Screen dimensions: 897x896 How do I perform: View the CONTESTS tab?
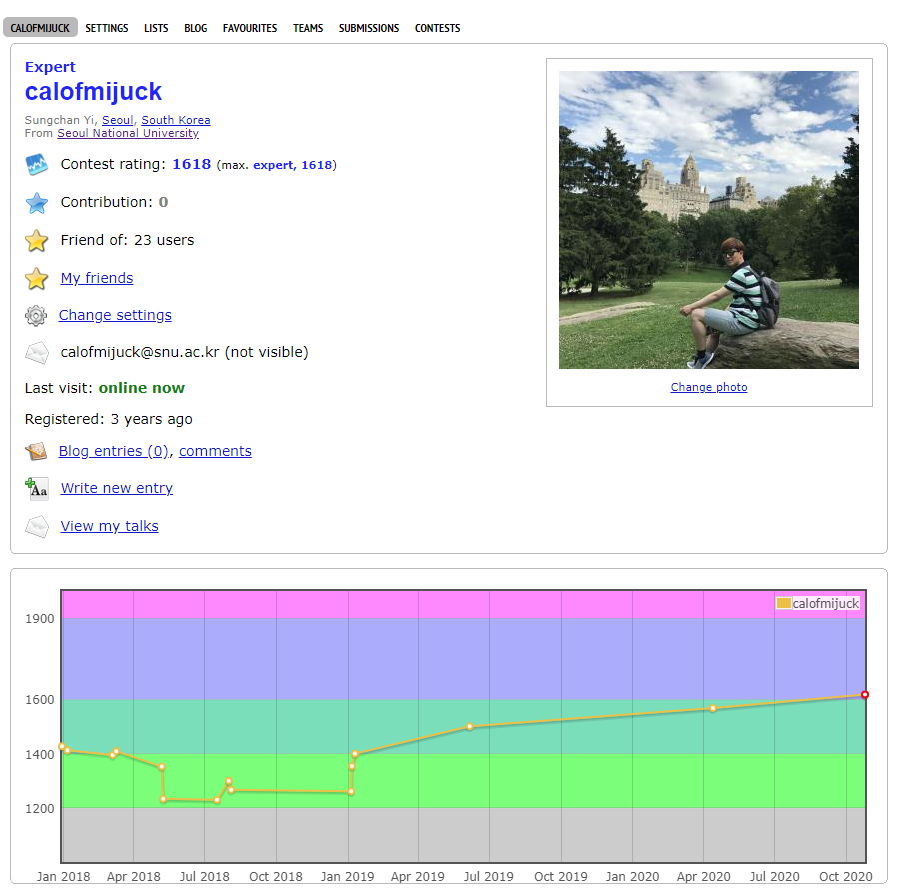click(x=437, y=28)
